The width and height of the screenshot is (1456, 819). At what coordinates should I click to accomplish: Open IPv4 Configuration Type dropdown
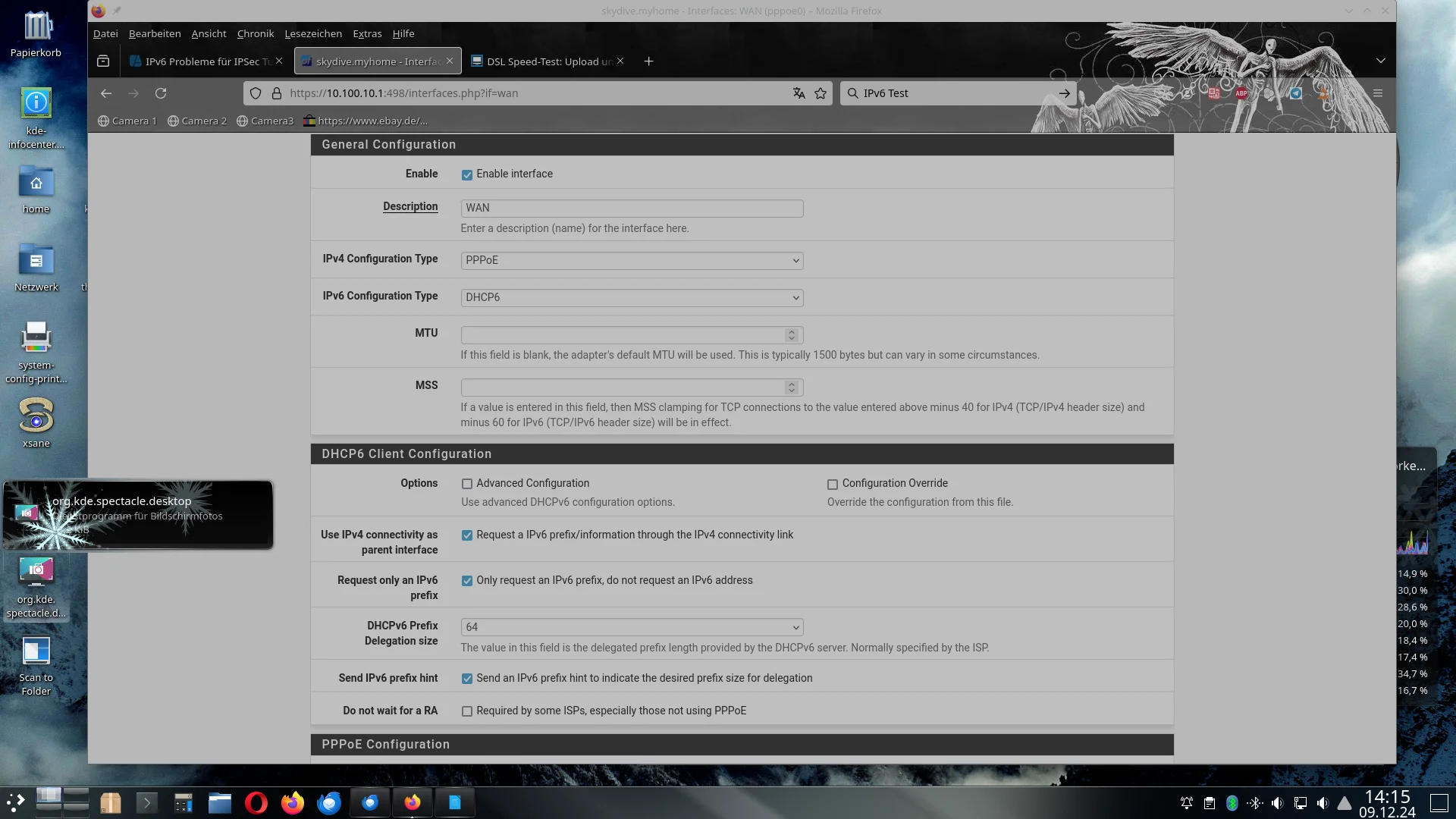[x=632, y=260]
